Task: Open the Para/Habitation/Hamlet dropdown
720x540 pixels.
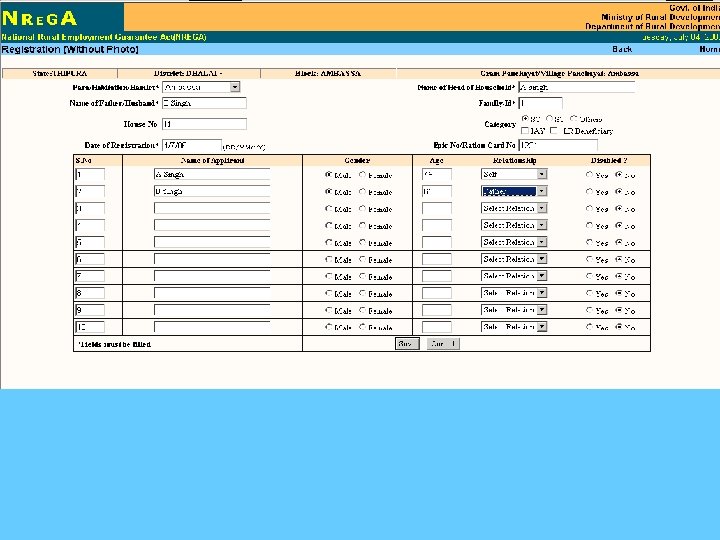Action: coord(201,87)
